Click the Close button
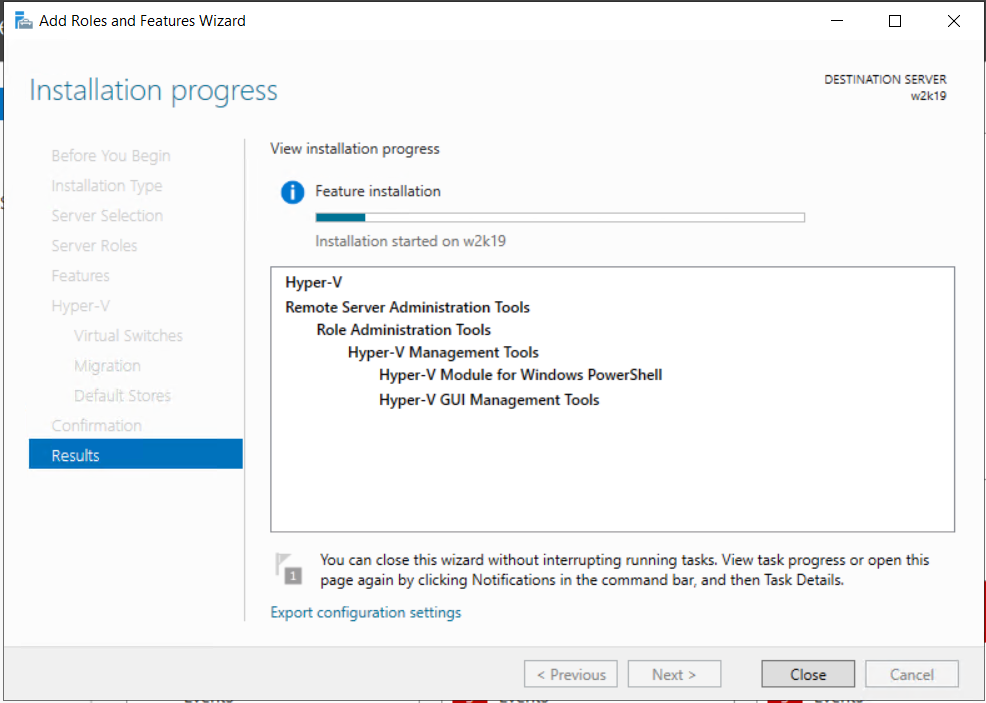This screenshot has height=703, width=986. (808, 675)
